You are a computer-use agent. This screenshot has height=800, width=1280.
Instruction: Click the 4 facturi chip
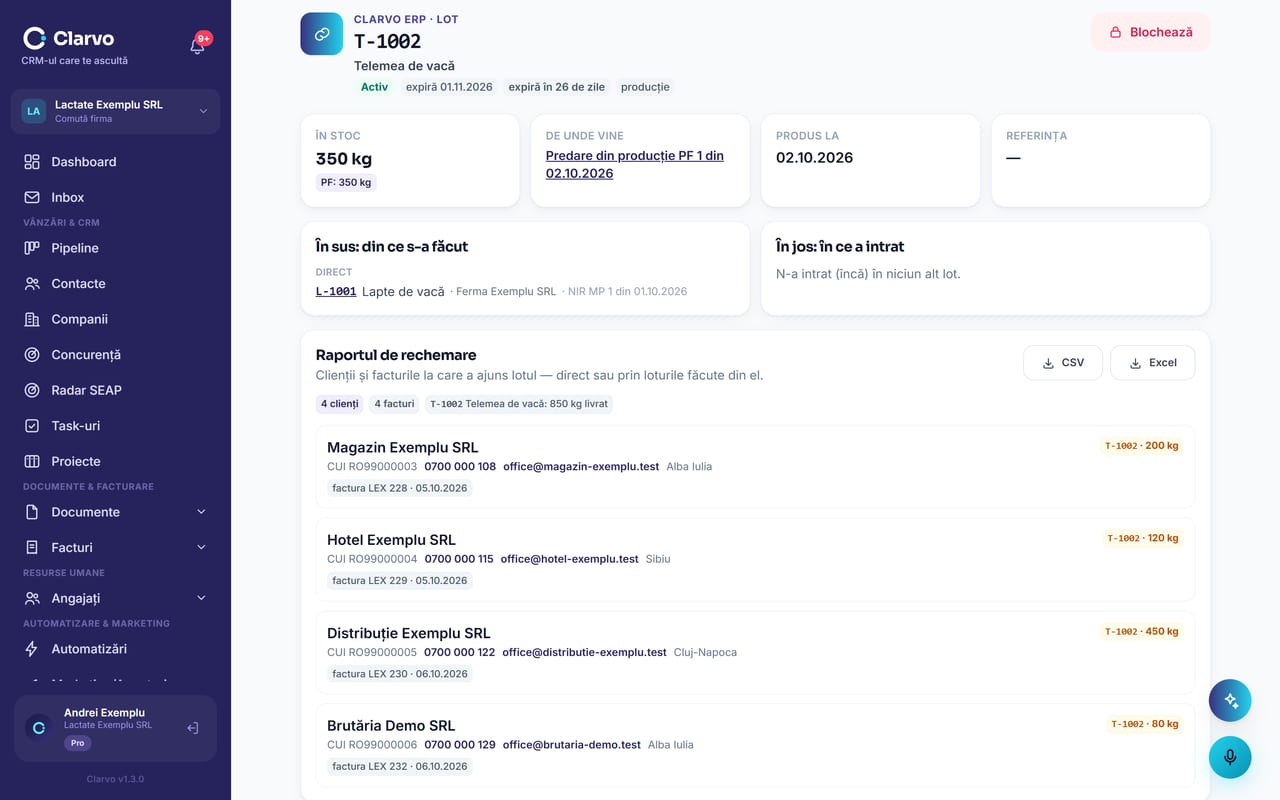(394, 404)
